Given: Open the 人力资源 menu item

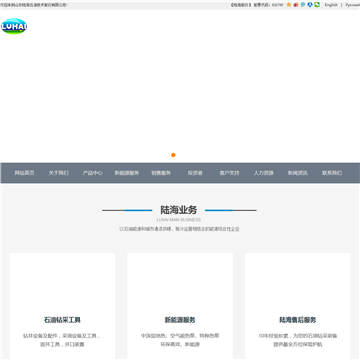Looking at the screenshot, I should (263, 173).
